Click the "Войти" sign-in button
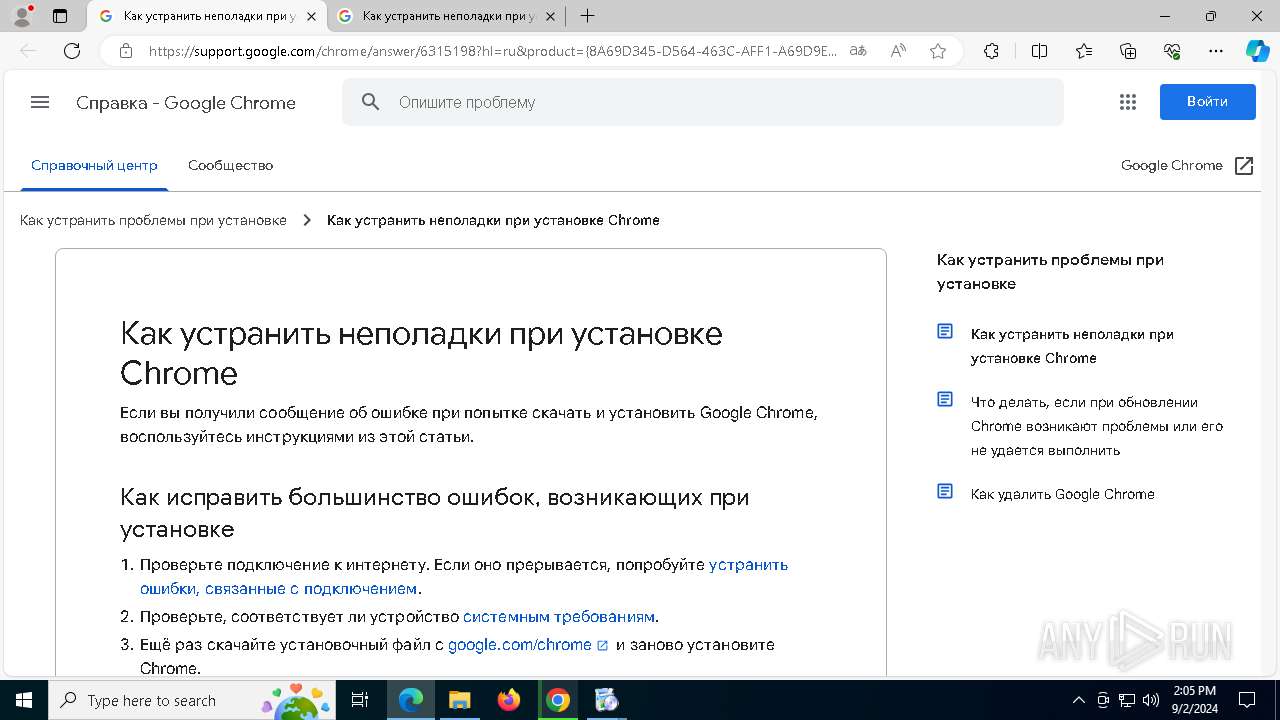The height and width of the screenshot is (720, 1280). (x=1207, y=102)
